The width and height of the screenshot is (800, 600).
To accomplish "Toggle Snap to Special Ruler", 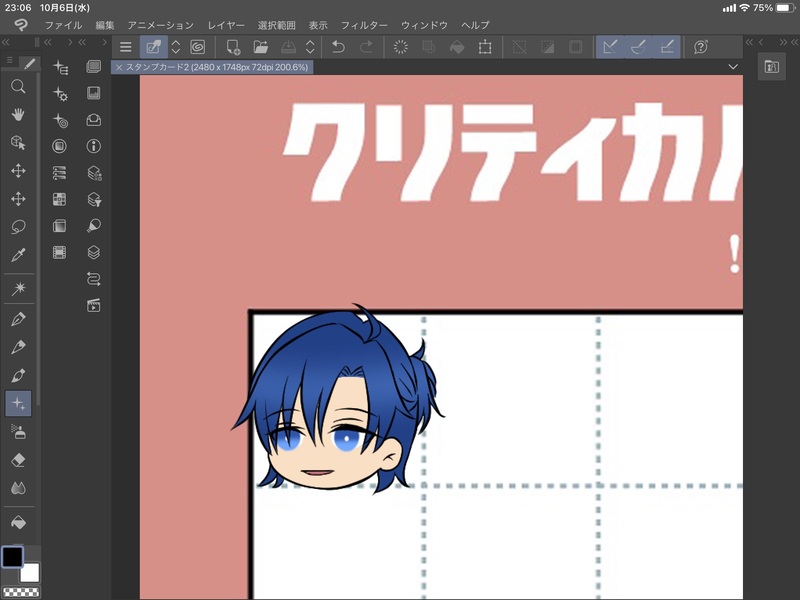I will point(638,47).
